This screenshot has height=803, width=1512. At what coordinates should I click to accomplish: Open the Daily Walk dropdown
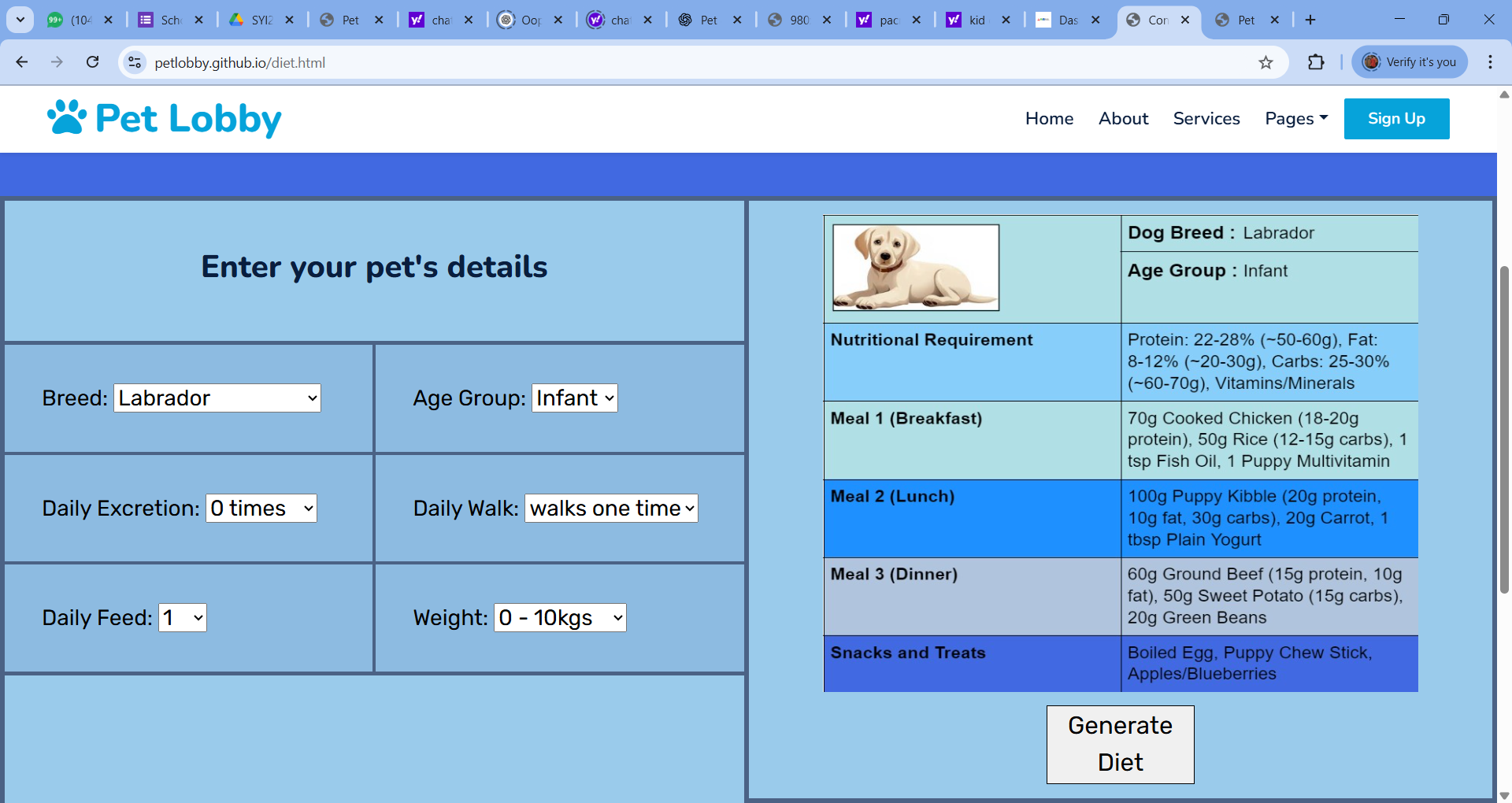pyautogui.click(x=611, y=508)
